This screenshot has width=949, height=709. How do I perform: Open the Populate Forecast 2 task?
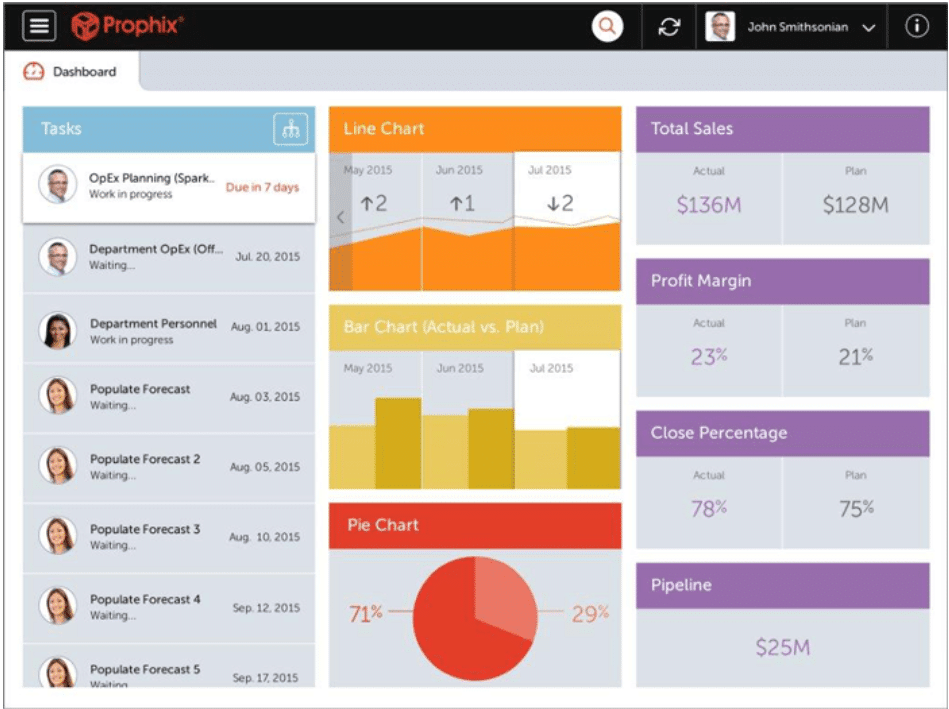[169, 467]
